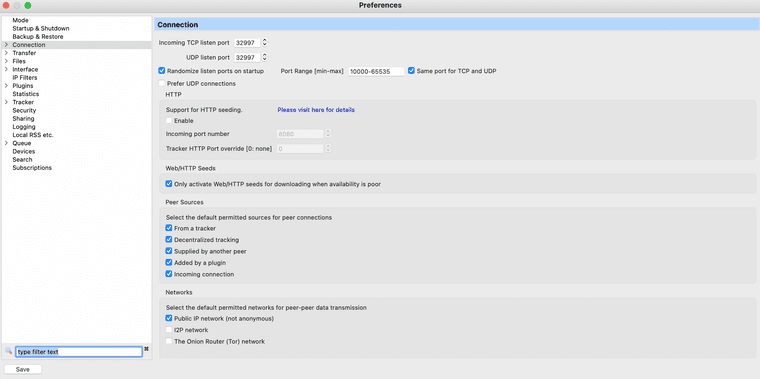Open Search settings
The image size is (760, 379).
coord(22,159)
